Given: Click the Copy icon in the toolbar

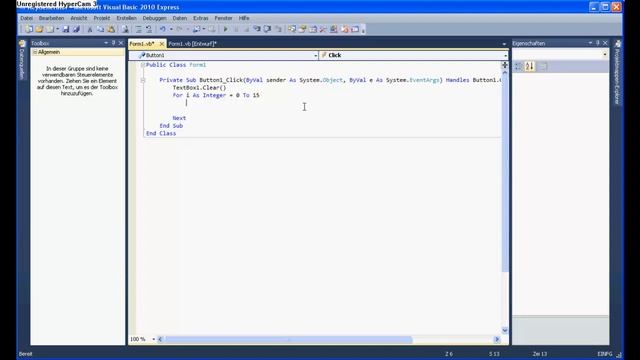Looking at the screenshot, I should (100, 29).
